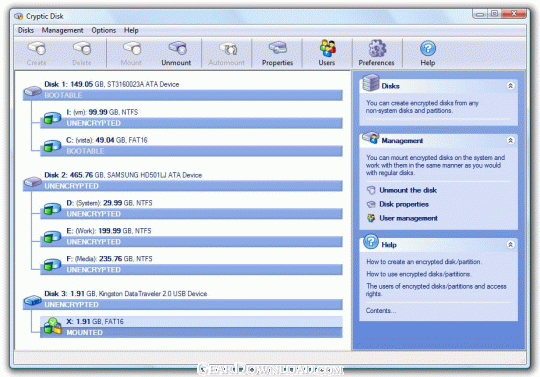Click the Cryptic Disk title bar icon

(19, 16)
